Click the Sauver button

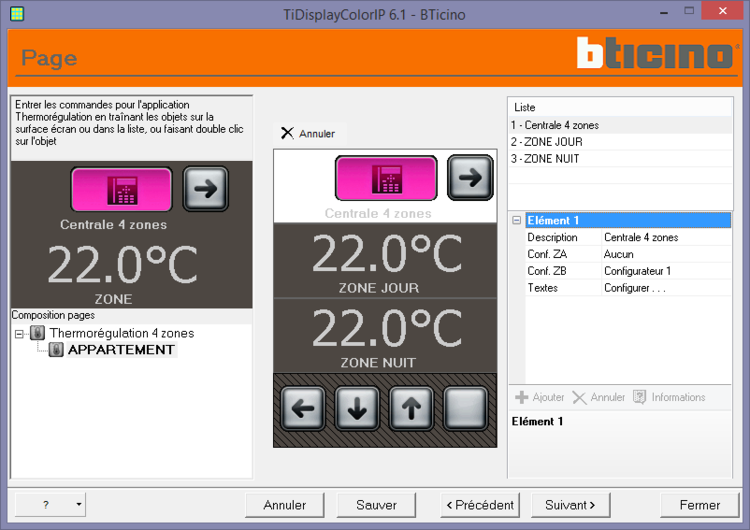(x=376, y=505)
